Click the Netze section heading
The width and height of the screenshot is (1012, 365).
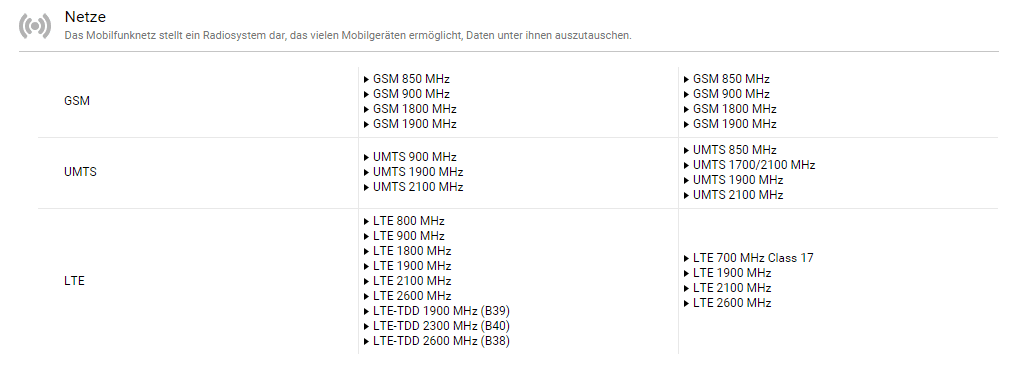85,17
